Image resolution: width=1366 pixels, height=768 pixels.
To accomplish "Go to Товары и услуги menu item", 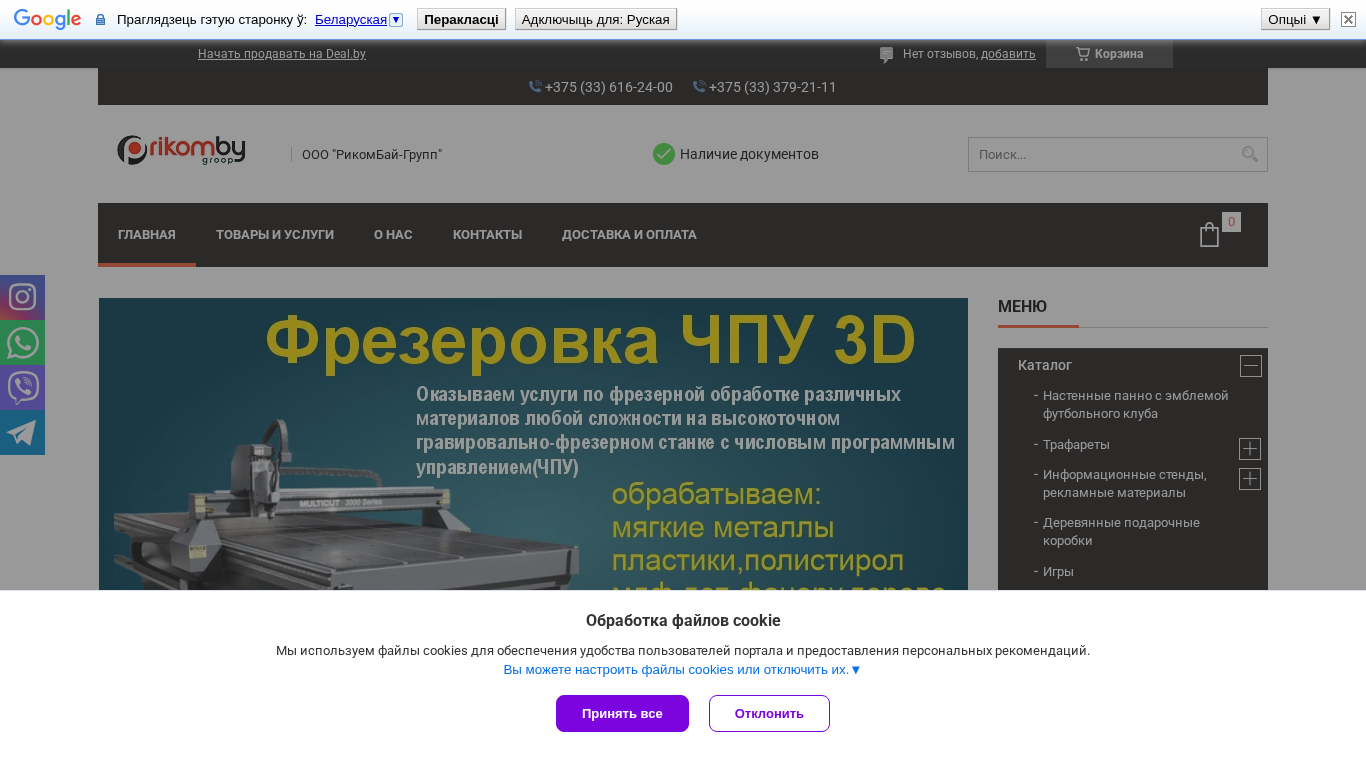I will coord(275,235).
